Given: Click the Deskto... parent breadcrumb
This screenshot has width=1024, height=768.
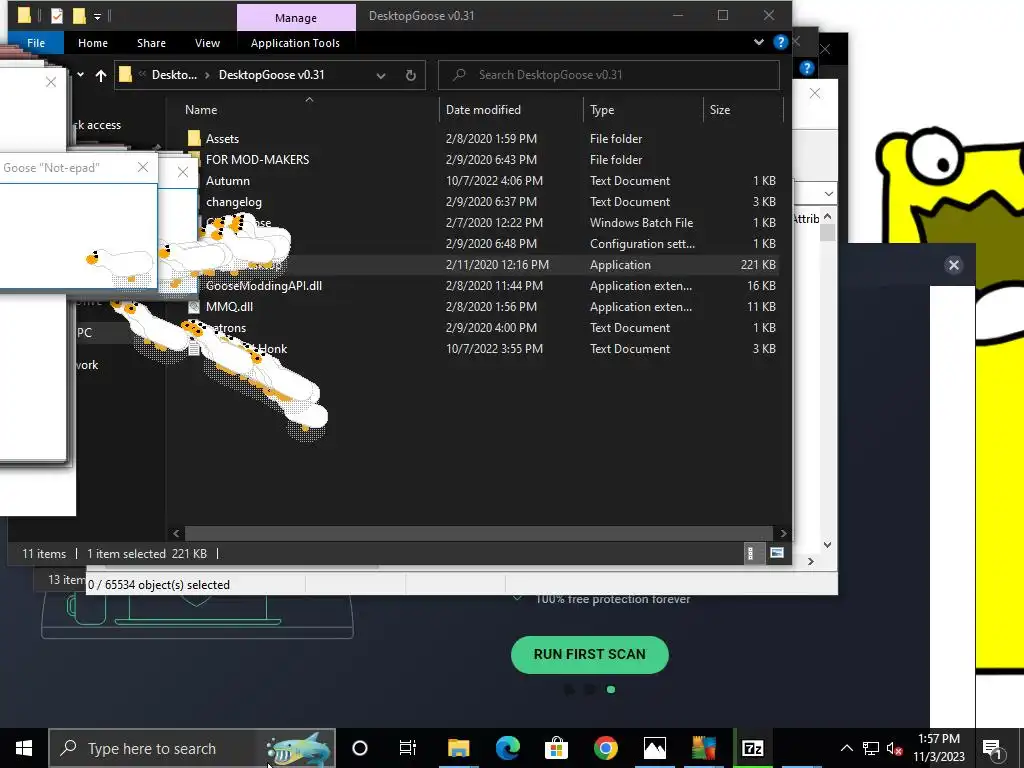Looking at the screenshot, I should 174,74.
